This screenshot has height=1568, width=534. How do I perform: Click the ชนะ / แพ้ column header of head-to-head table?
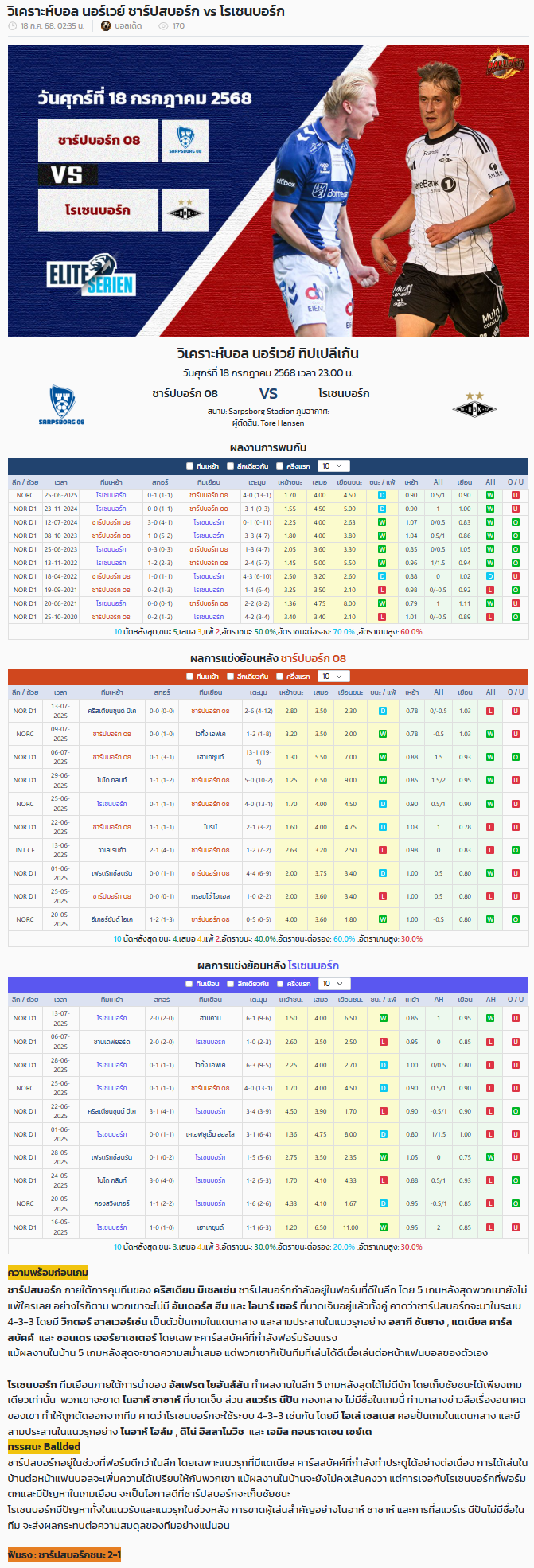[x=383, y=482]
